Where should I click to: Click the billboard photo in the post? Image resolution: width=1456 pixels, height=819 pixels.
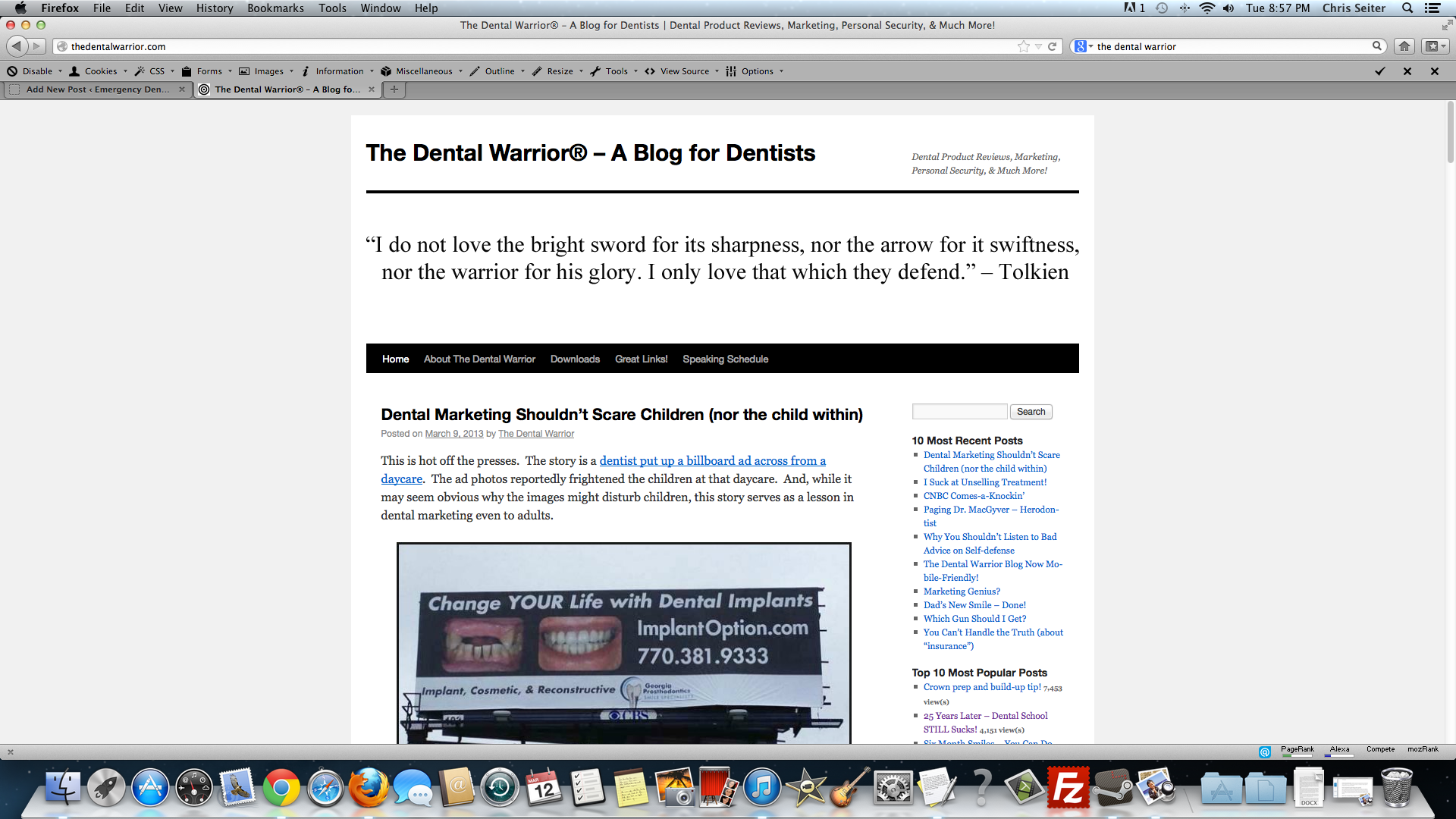(x=623, y=643)
